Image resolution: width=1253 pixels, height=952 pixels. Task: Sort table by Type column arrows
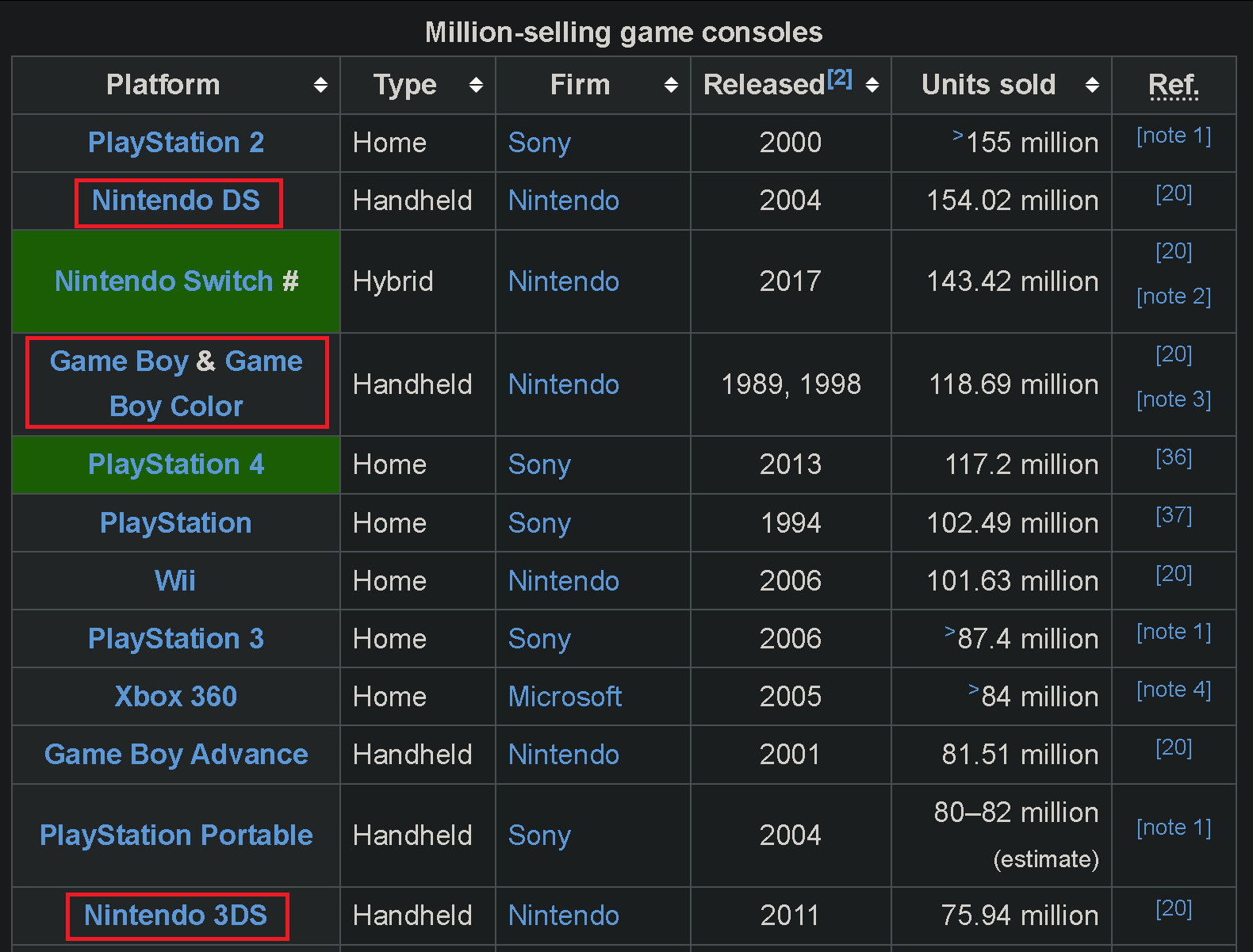pyautogui.click(x=476, y=85)
